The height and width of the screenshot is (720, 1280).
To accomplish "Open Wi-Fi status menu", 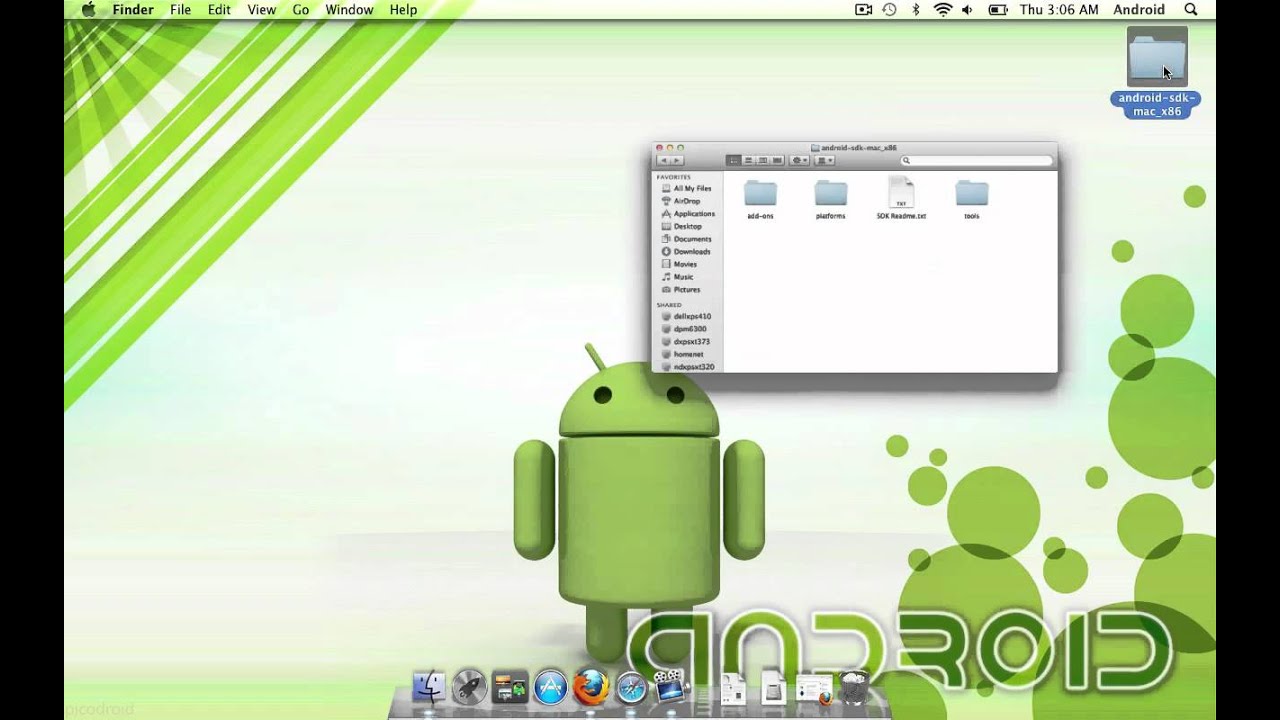I will pyautogui.click(x=942, y=10).
